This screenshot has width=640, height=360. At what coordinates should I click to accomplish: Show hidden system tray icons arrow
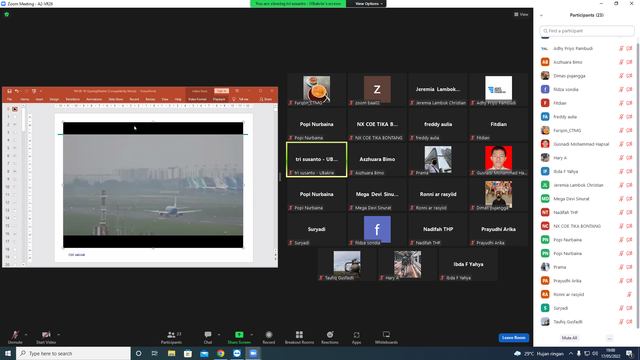click(x=571, y=353)
